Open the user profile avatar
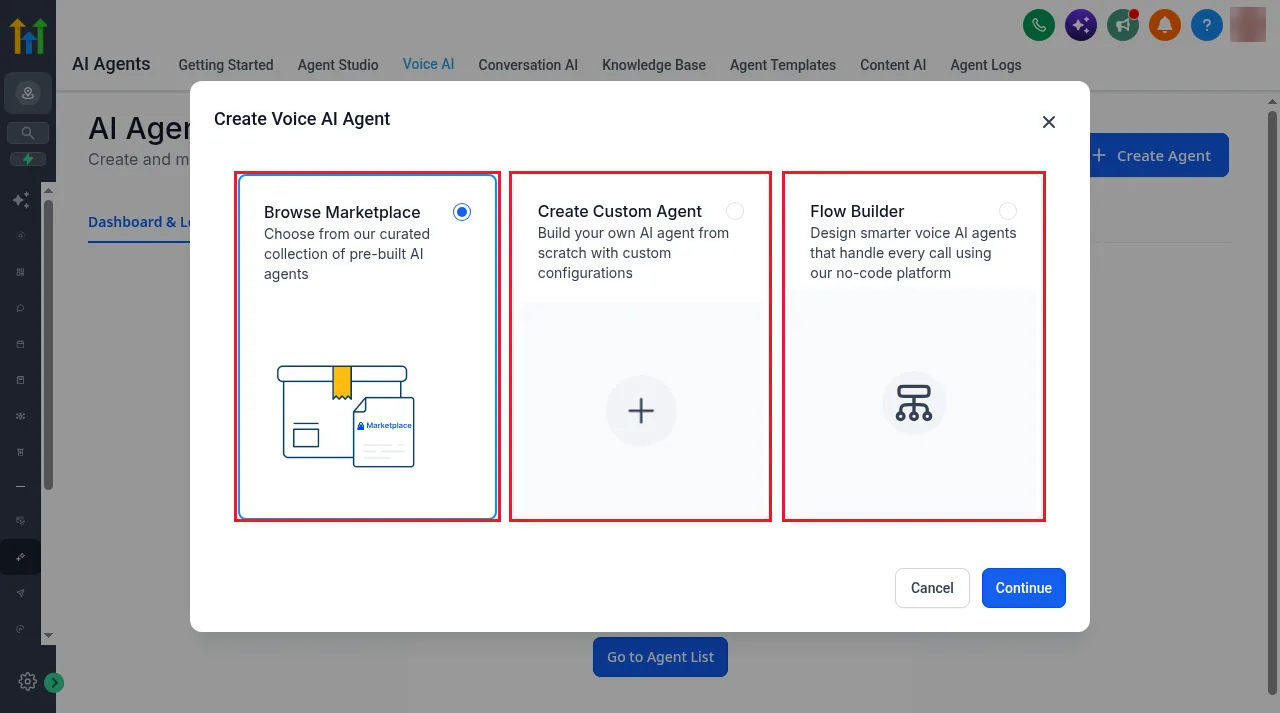 [1248, 24]
